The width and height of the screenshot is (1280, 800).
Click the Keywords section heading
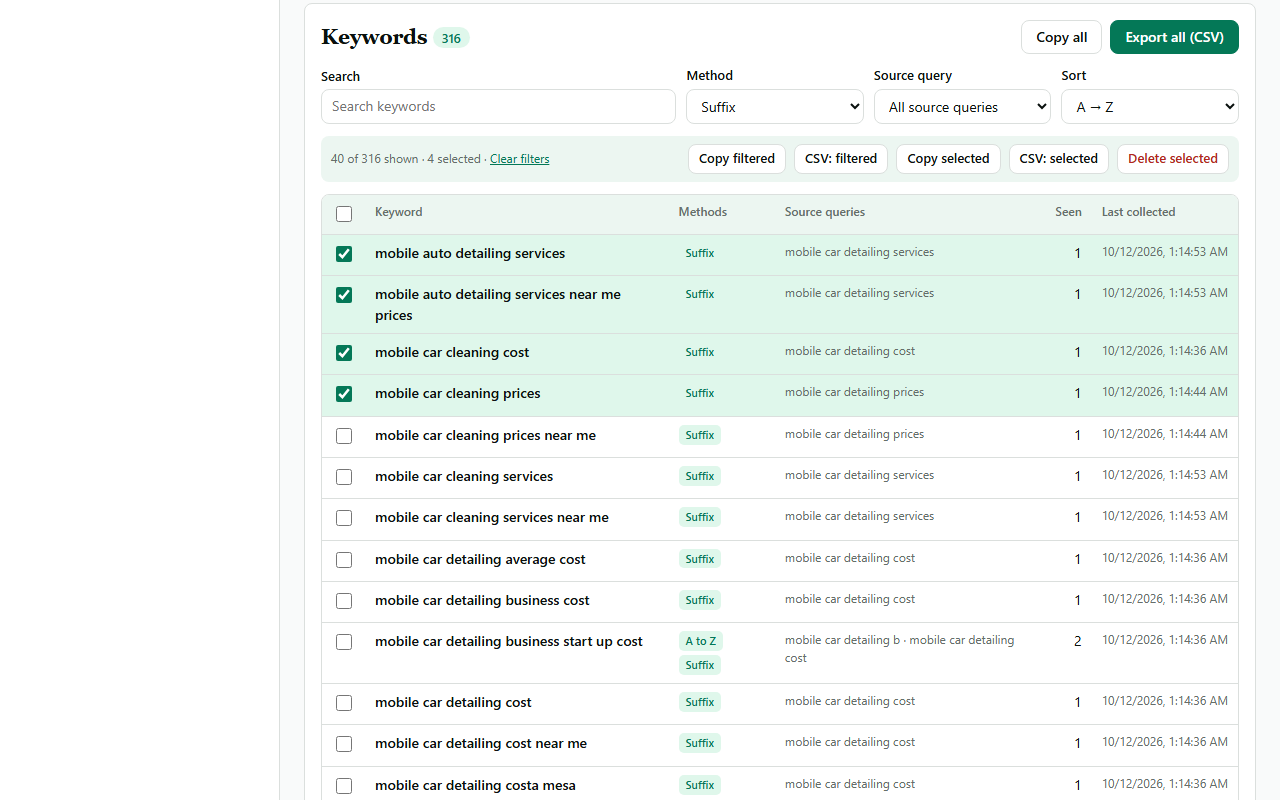click(x=374, y=37)
